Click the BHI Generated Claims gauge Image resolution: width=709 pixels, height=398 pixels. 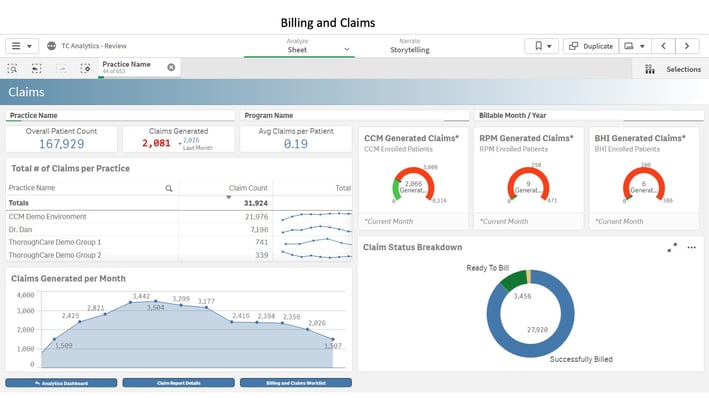coord(644,185)
